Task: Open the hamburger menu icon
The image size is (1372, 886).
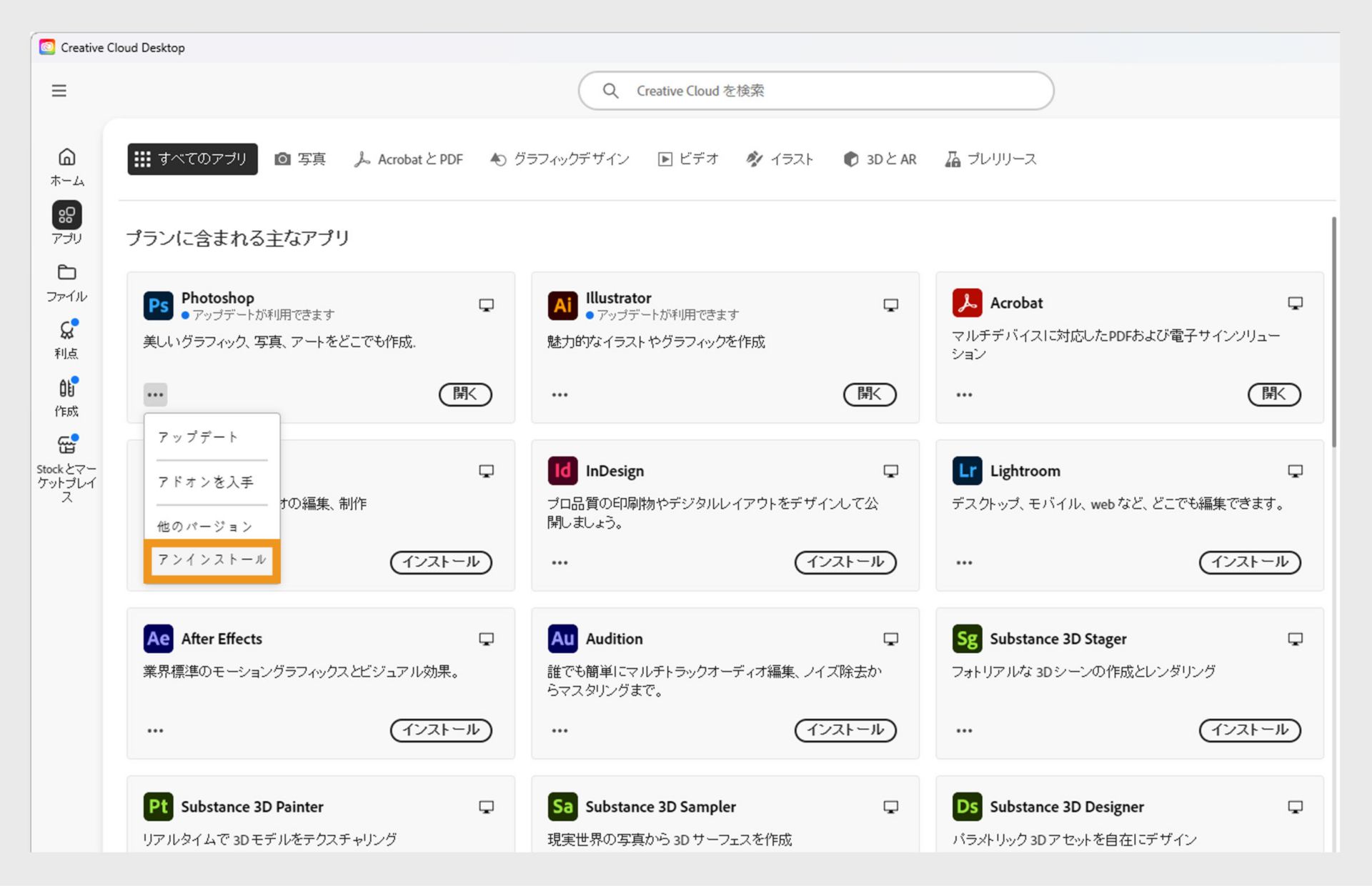Action: 59,91
